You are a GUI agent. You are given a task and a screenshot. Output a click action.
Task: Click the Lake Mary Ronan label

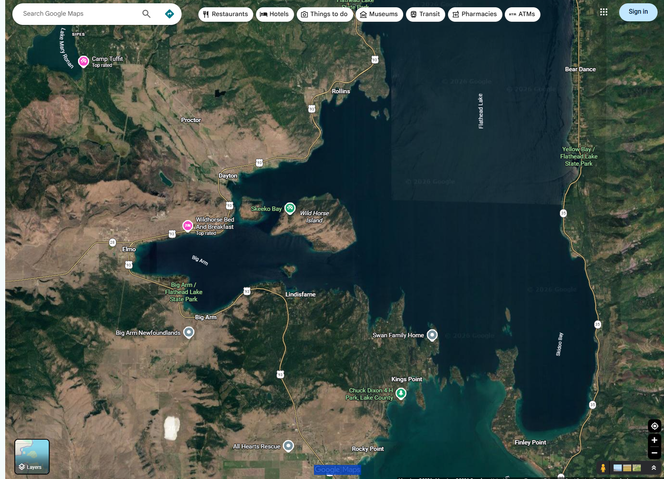pos(65,47)
